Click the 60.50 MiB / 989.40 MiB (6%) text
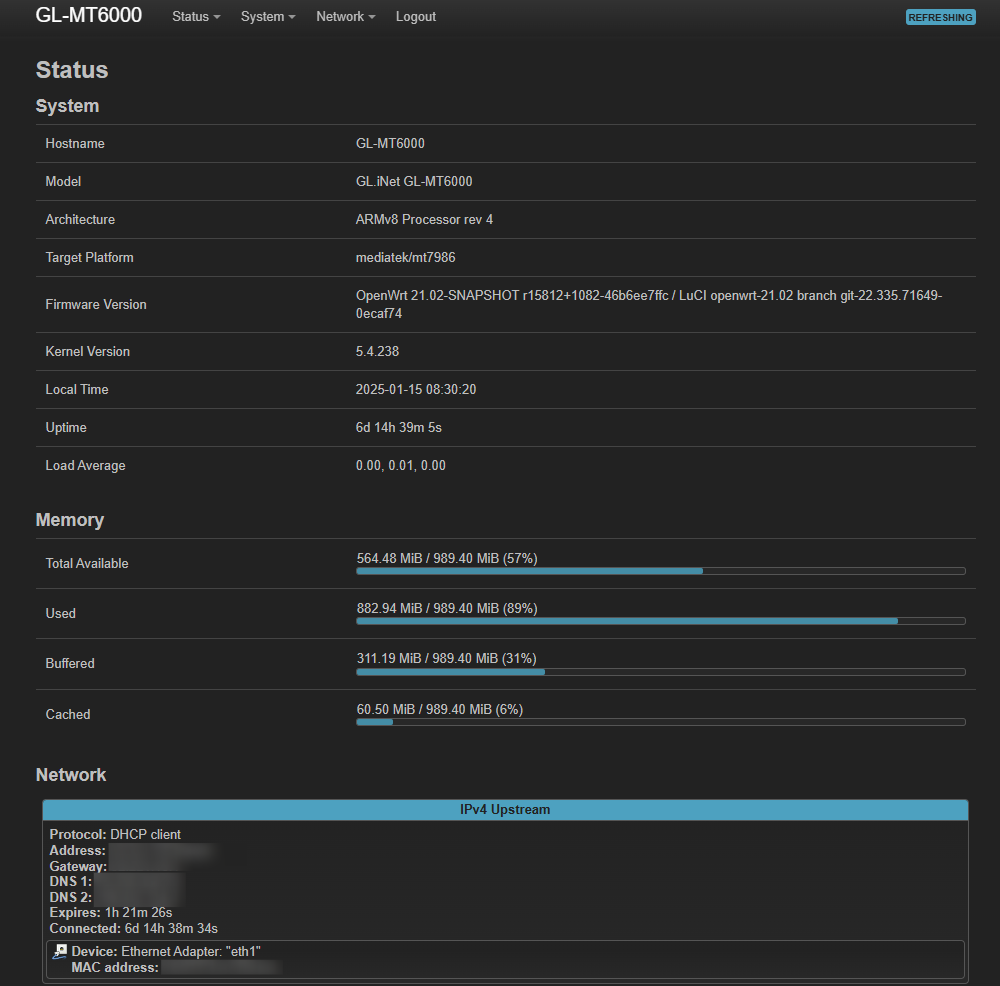 tap(440, 709)
